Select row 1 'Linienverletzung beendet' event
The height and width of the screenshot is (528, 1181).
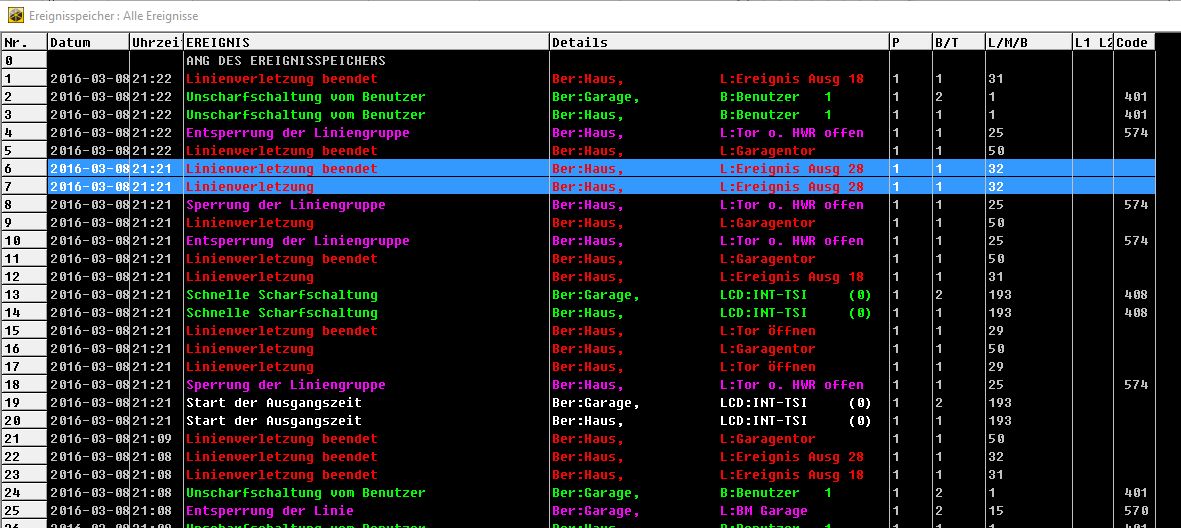tap(282, 79)
